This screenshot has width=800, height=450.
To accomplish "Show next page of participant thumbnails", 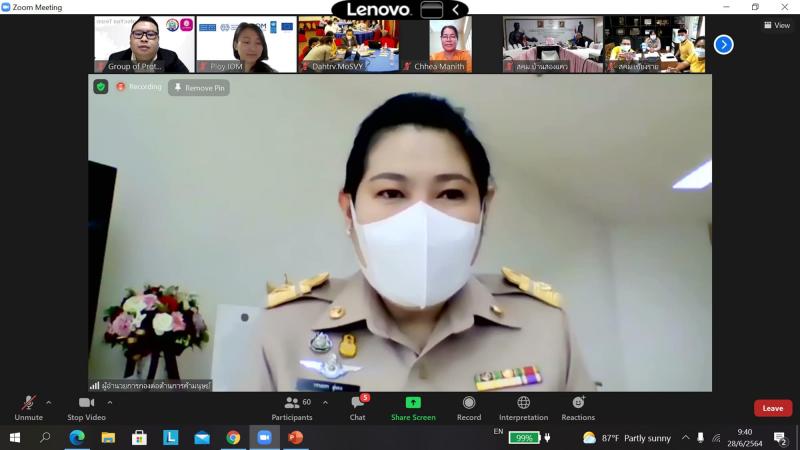I will coord(723,44).
